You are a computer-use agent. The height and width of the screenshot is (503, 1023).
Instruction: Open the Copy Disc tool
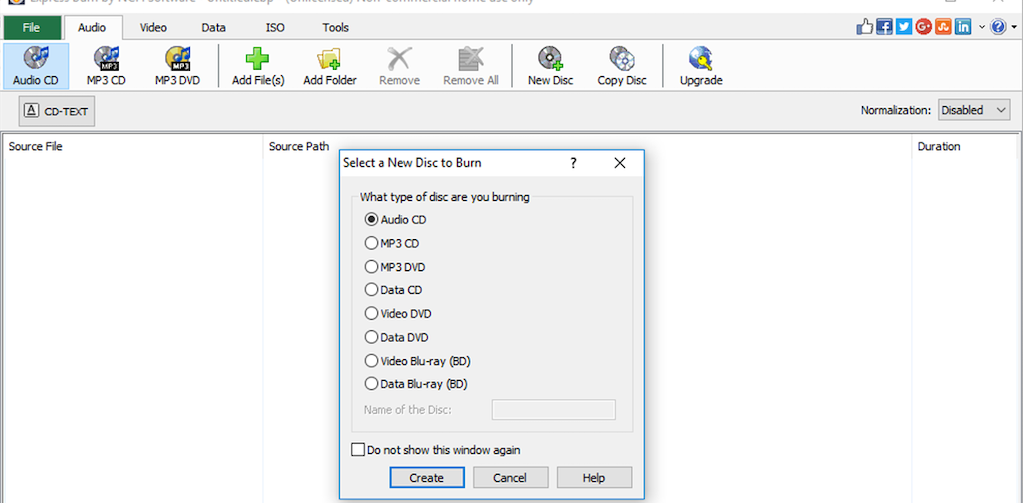click(622, 66)
